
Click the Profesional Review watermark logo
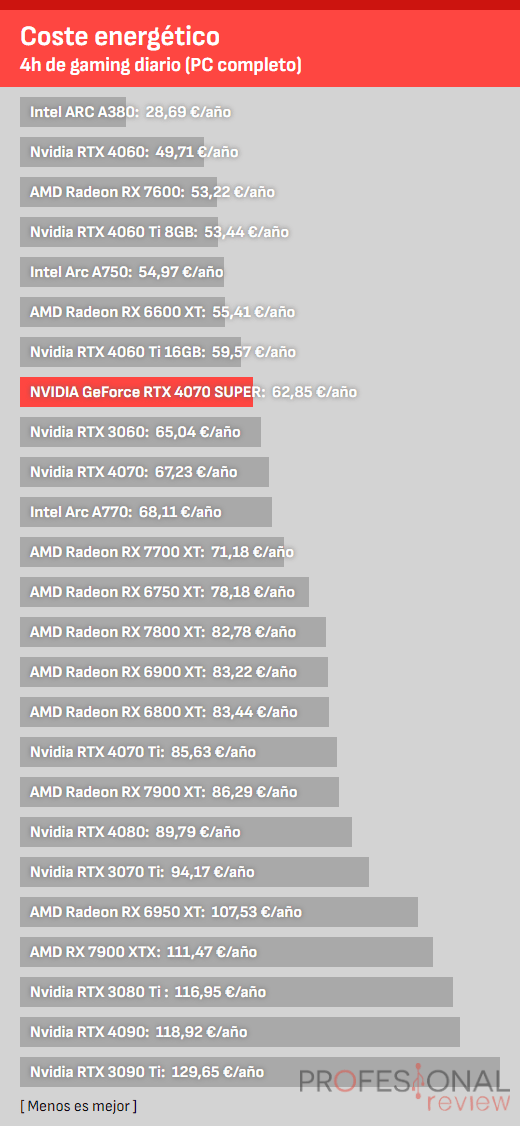(x=410, y=1089)
